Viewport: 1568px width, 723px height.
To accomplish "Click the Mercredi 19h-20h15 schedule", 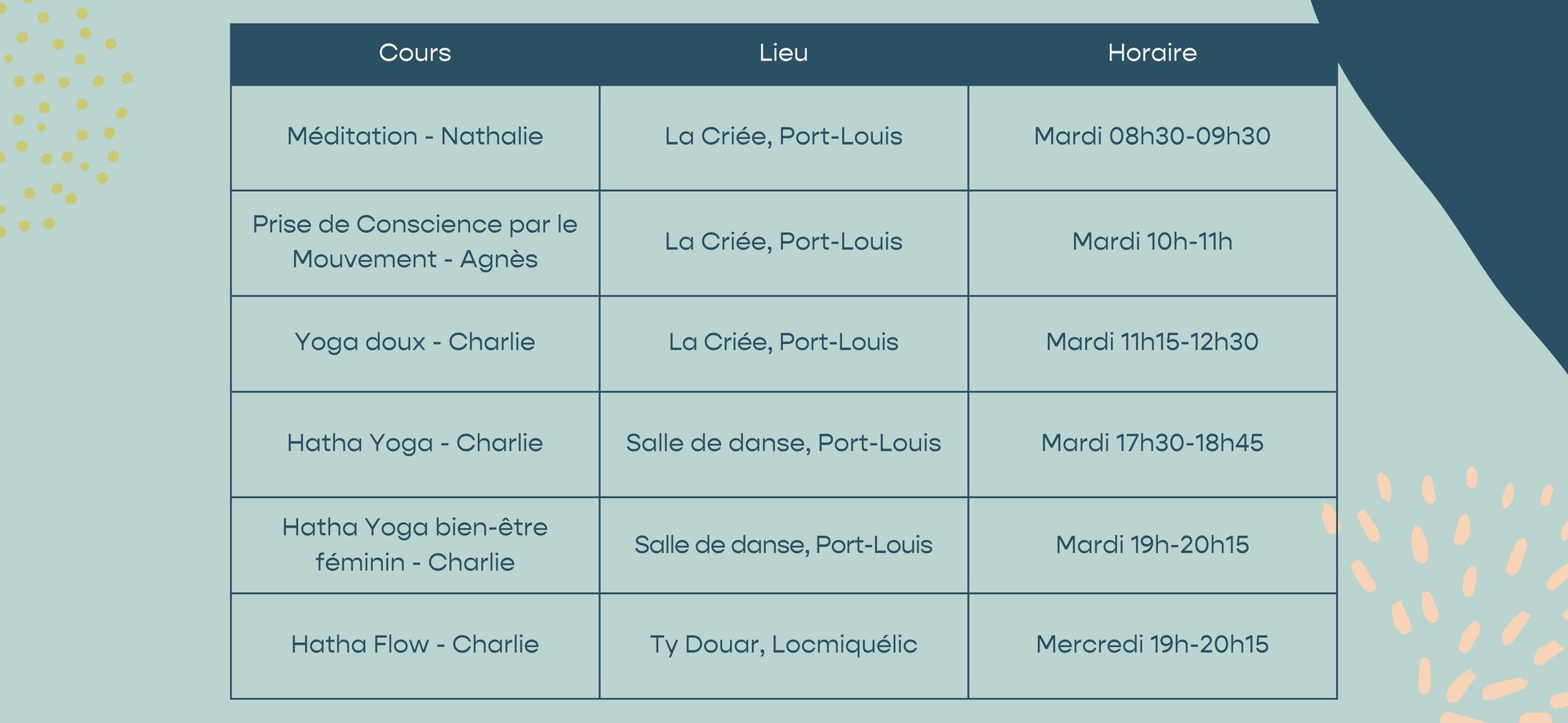I will (x=1152, y=645).
